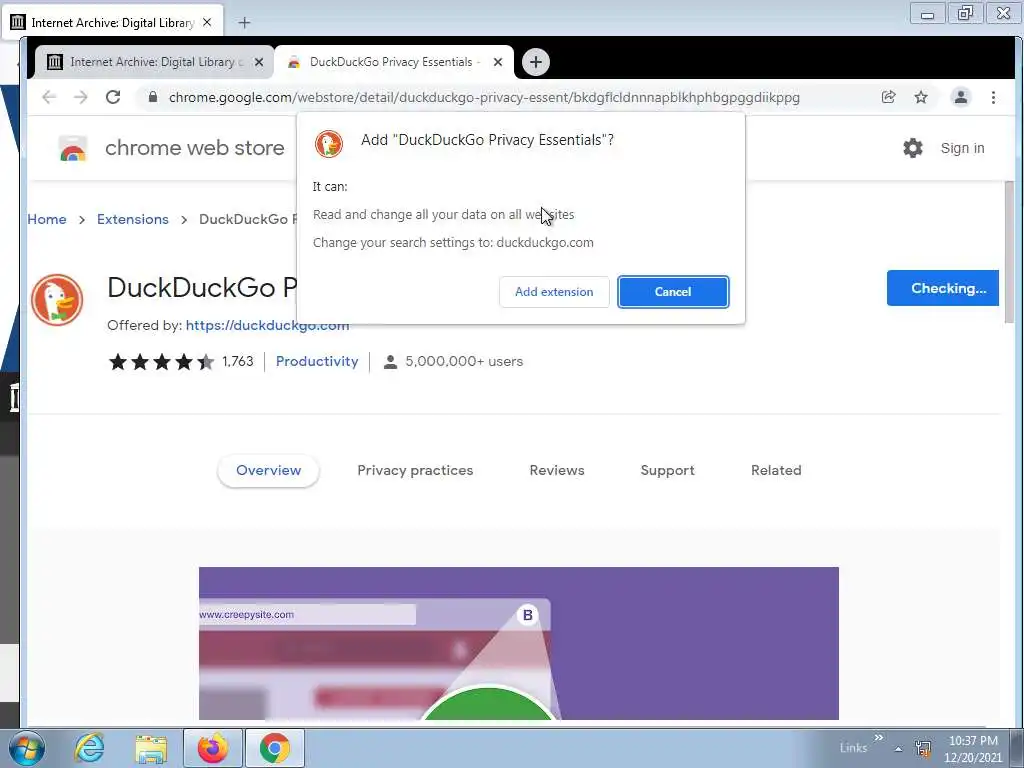1024x768 pixels.
Task: Select the outer Internet Archive window tab
Action: tap(112, 22)
